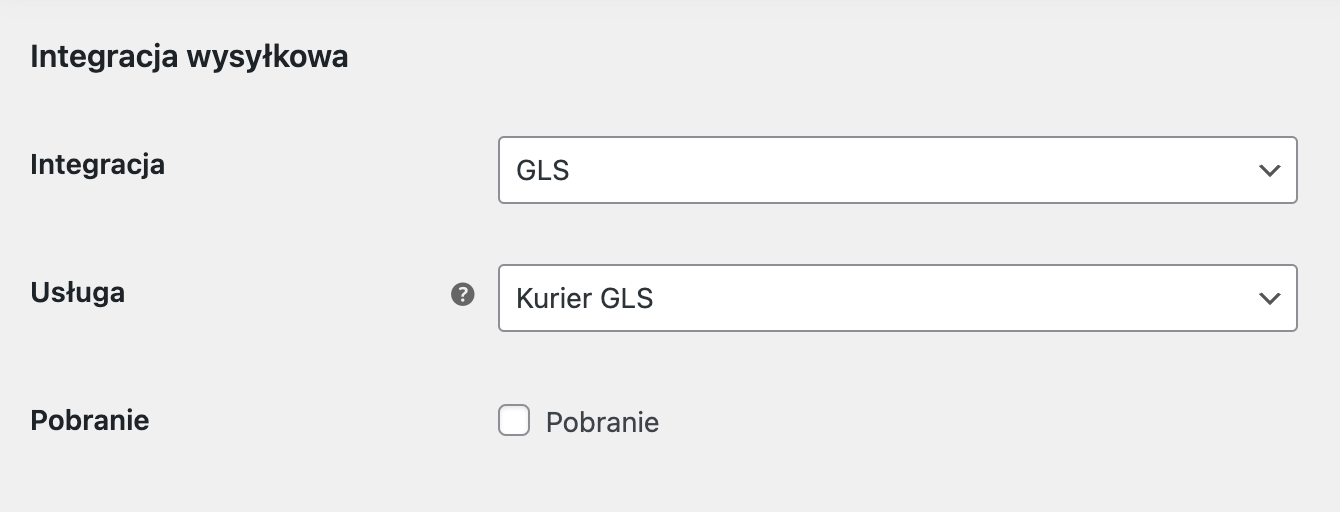1340x512 pixels.
Task: Expand courier service list with its arrow
Action: (1269, 298)
